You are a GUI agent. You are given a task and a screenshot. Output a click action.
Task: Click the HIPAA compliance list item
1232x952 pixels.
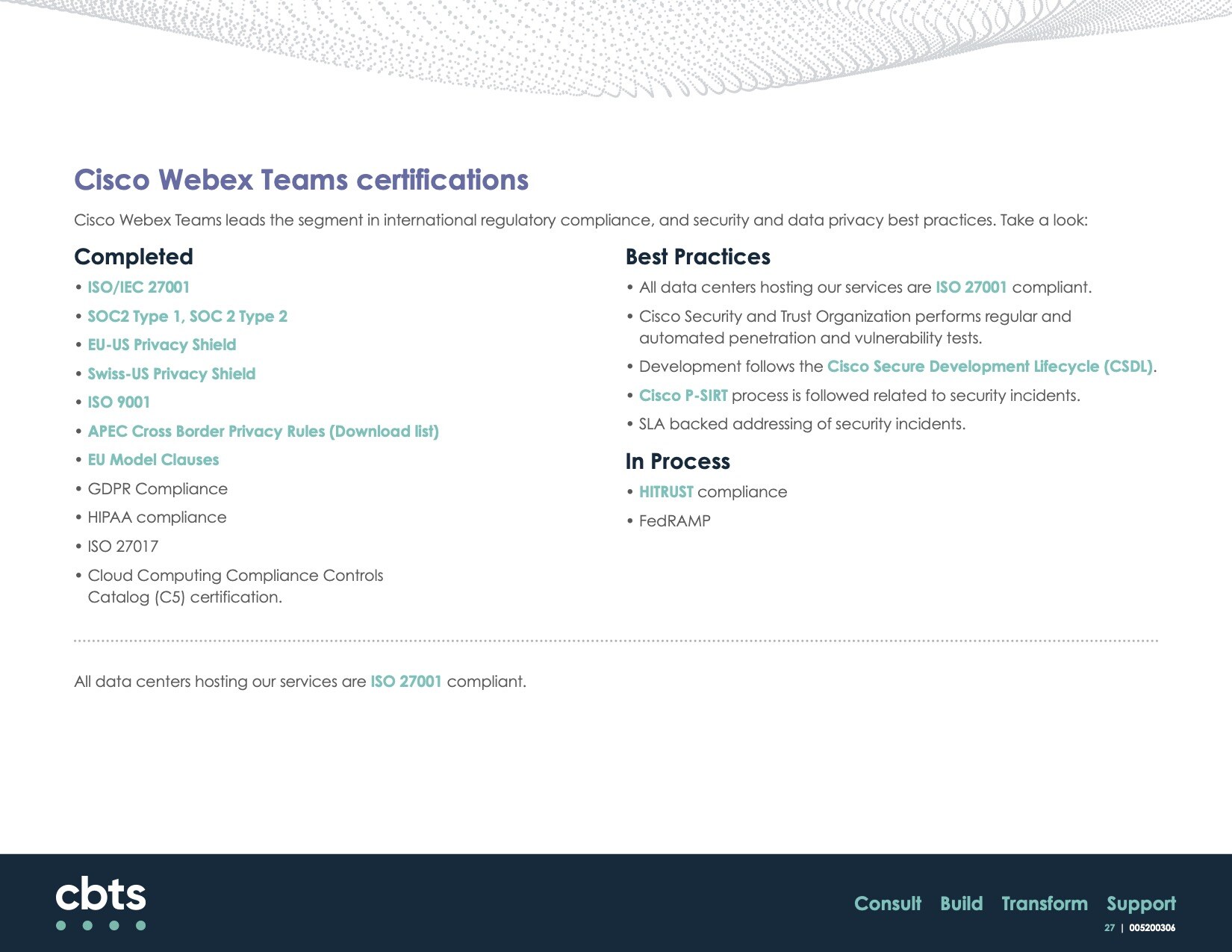click(x=157, y=517)
